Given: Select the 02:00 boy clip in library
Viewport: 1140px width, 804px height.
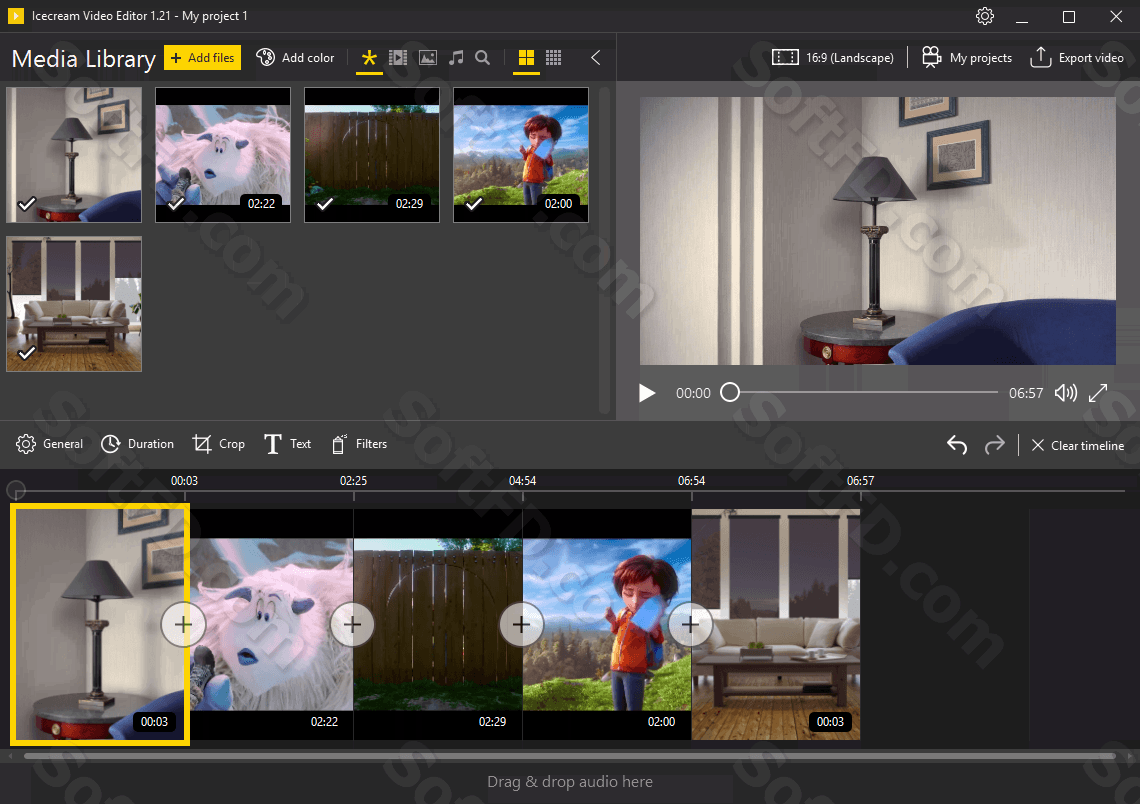Looking at the screenshot, I should [521, 155].
